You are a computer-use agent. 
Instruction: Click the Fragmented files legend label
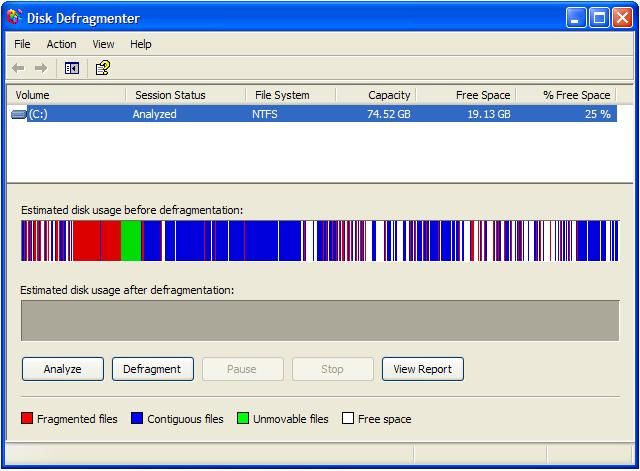(77, 419)
